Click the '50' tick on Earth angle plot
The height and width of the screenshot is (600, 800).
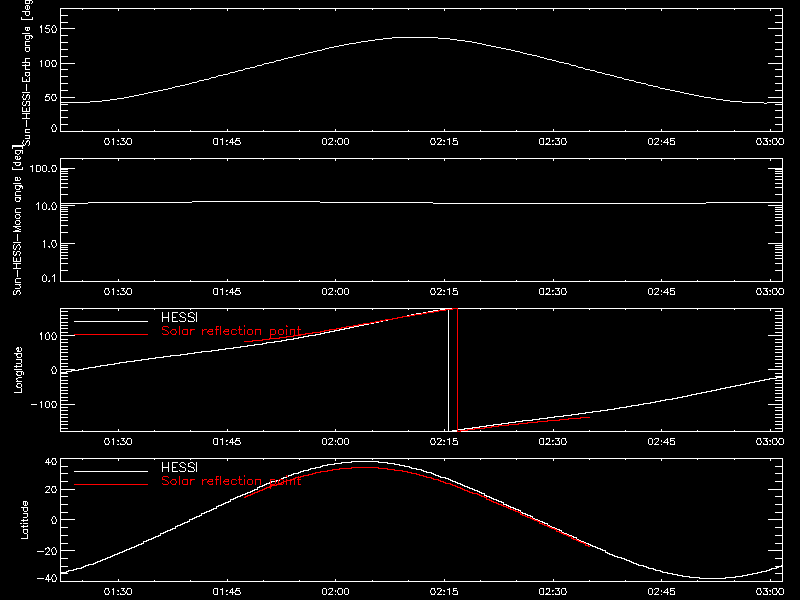(x=51, y=97)
